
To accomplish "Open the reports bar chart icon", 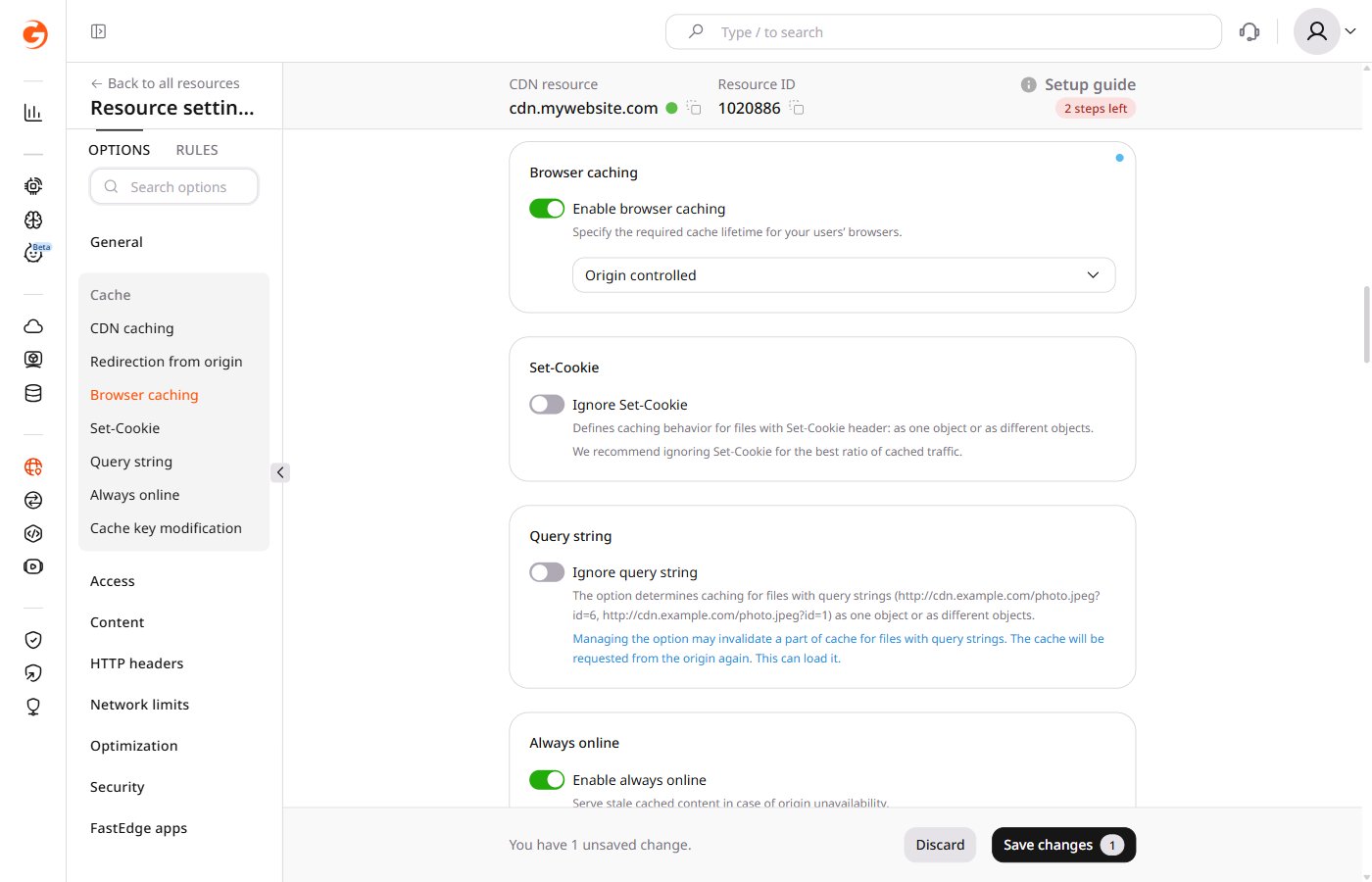I will (33, 113).
